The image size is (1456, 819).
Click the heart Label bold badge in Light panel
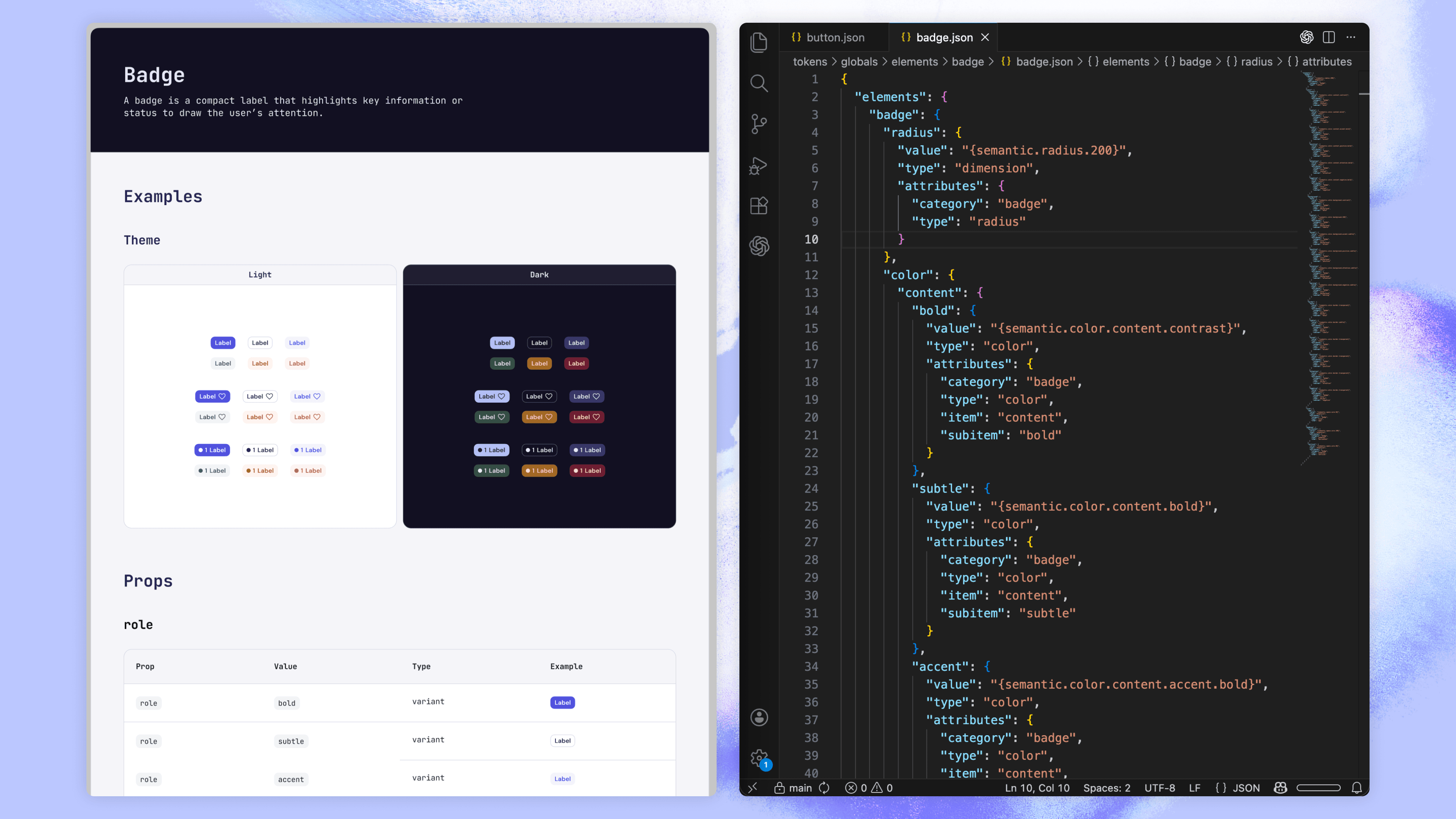212,396
